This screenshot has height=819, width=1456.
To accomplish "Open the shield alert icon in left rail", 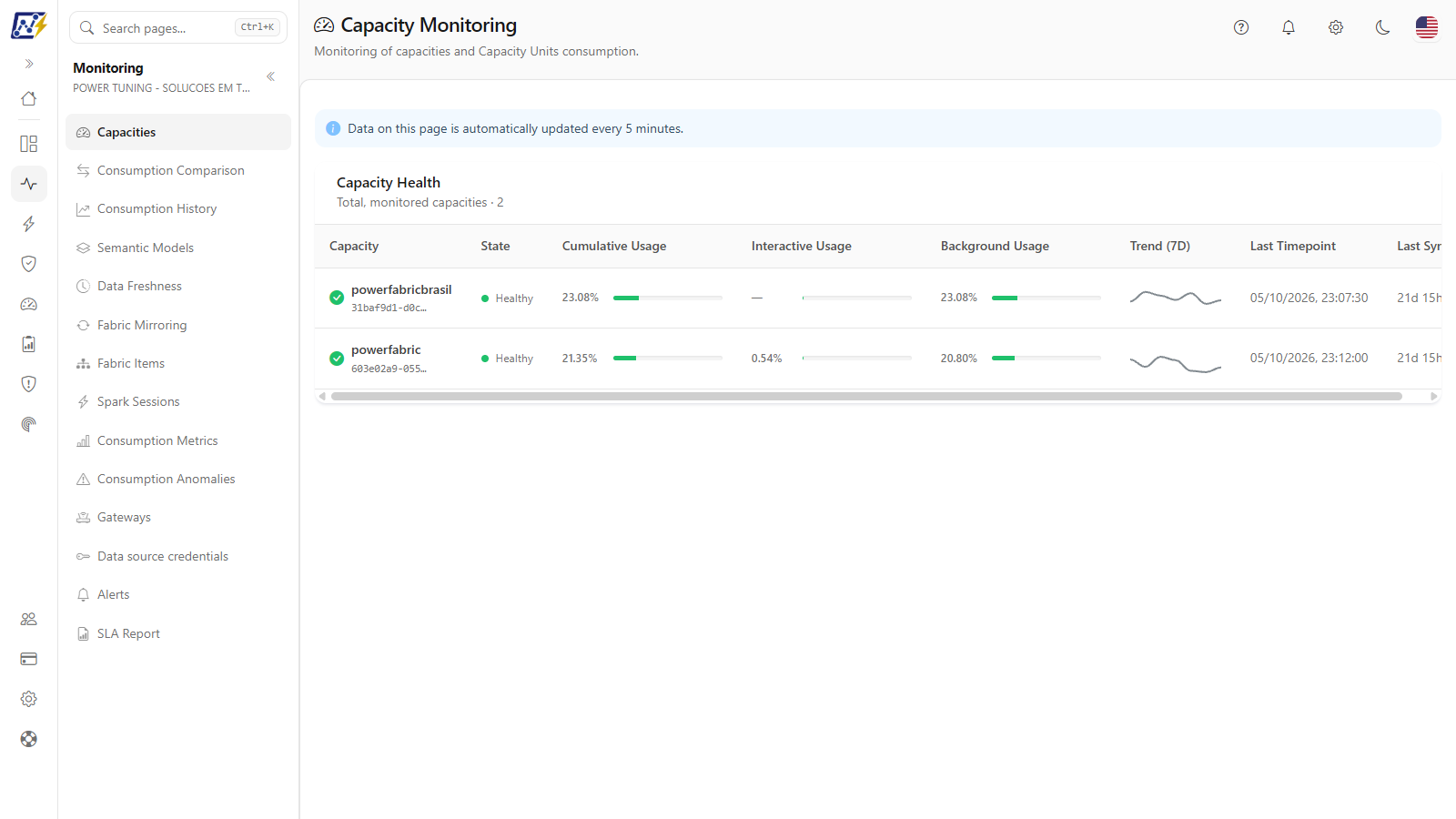I will click(29, 384).
